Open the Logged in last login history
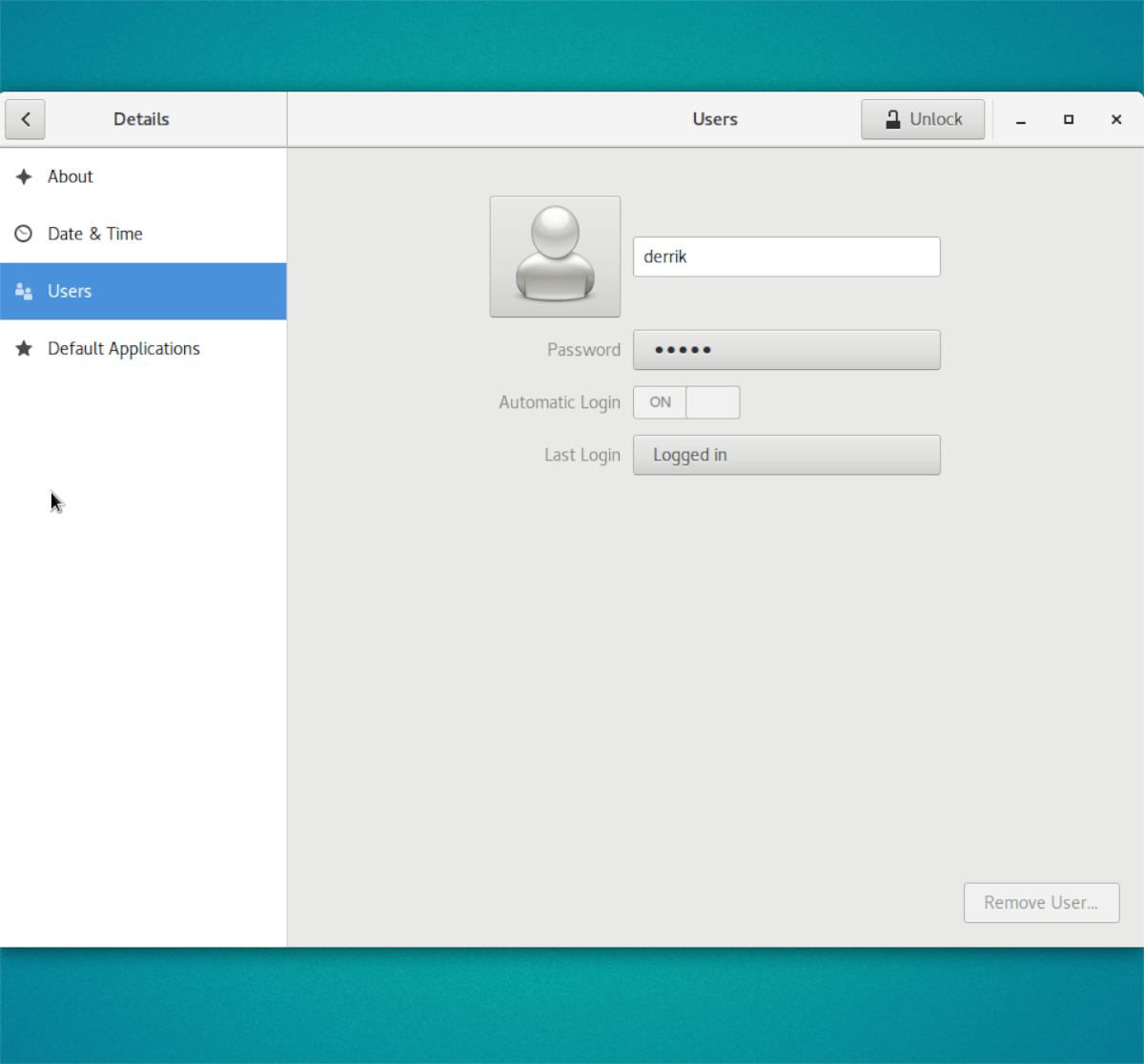This screenshot has height=1064, width=1144. tap(786, 455)
